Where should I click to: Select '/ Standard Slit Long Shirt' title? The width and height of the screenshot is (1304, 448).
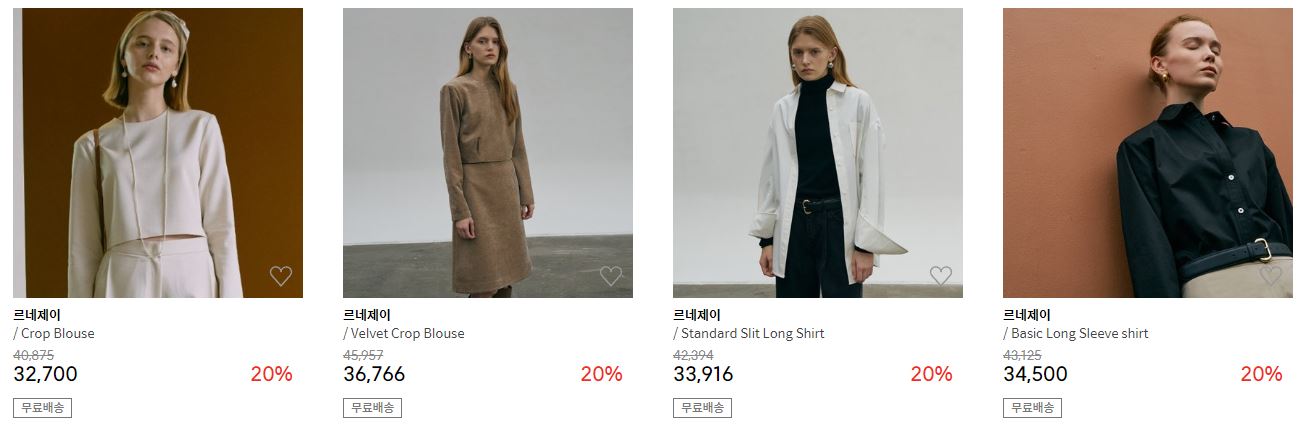tap(749, 334)
